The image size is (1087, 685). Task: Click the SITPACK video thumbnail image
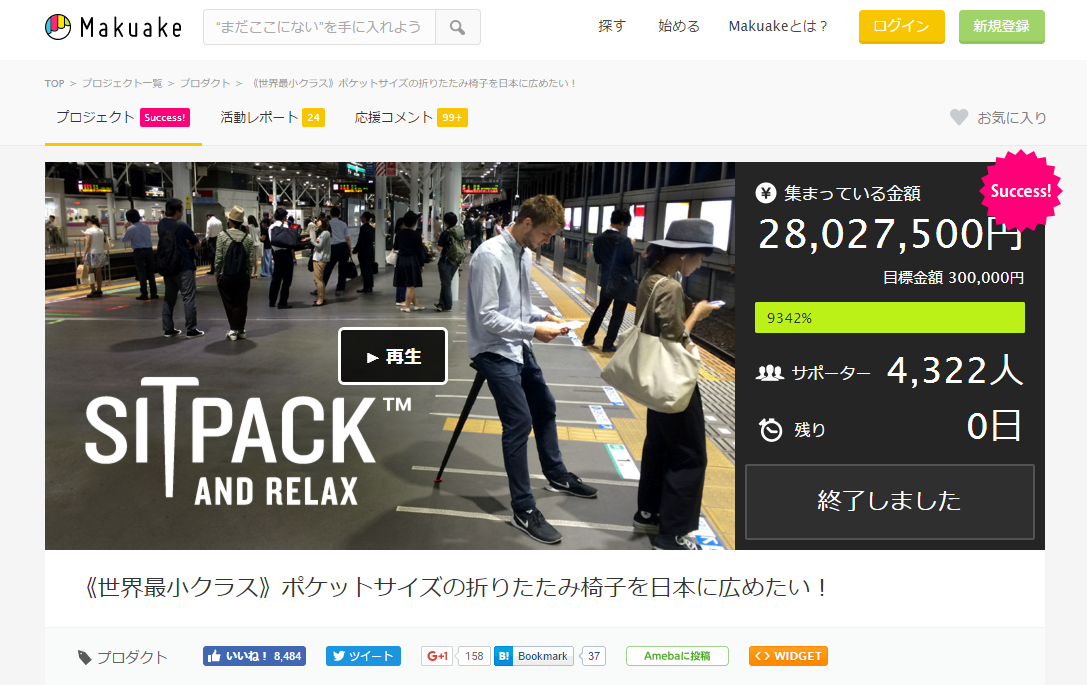click(390, 356)
